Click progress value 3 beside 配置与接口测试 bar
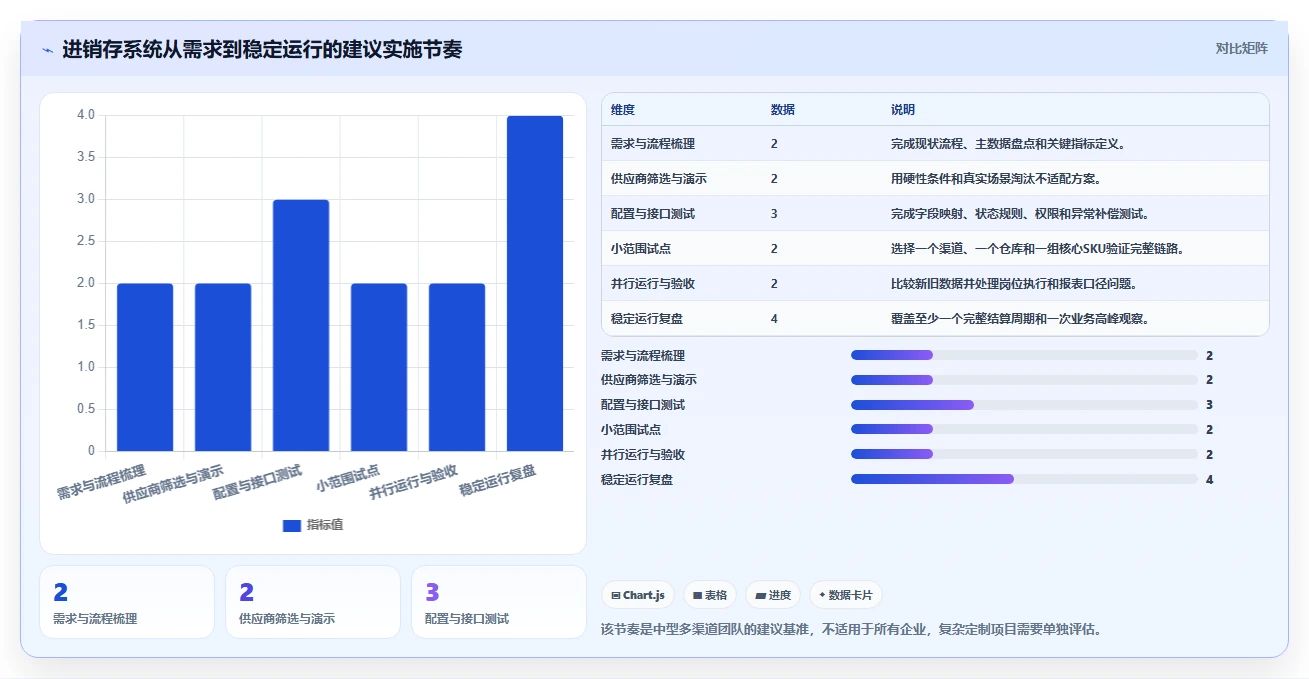The height and width of the screenshot is (679, 1309). (x=1209, y=405)
